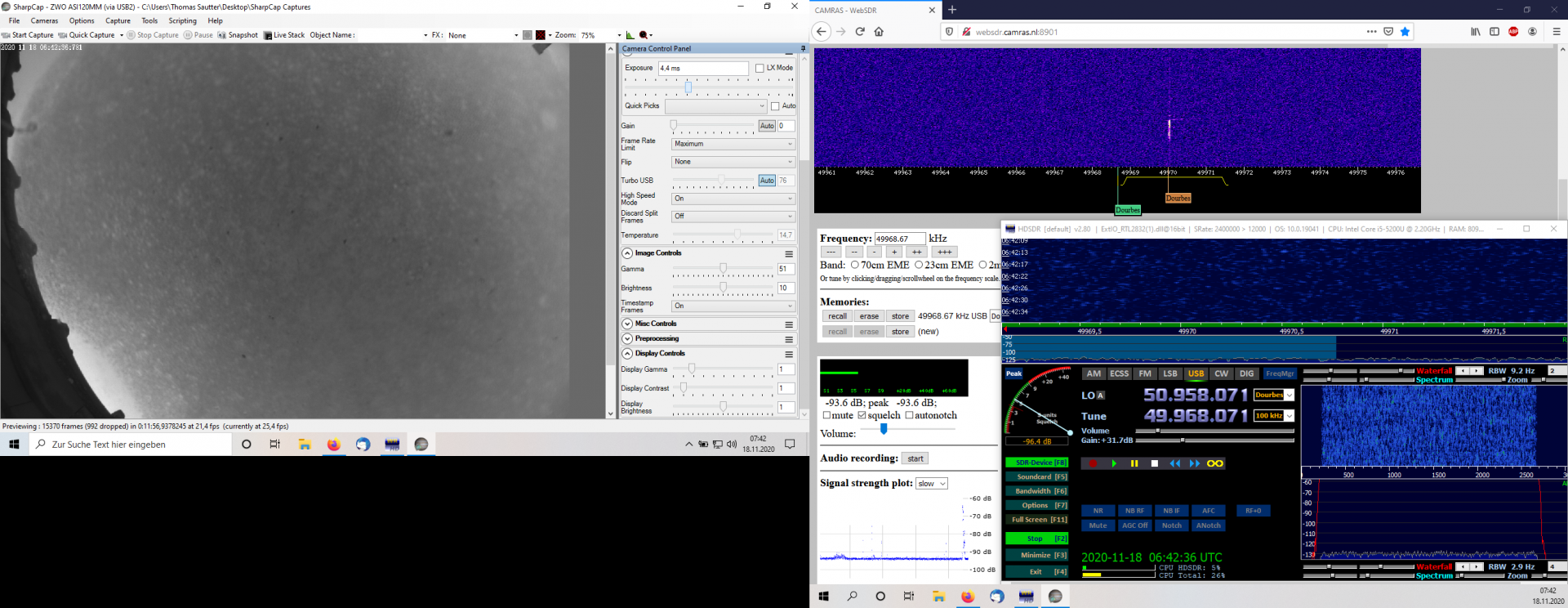Image resolution: width=1568 pixels, height=608 pixels.
Task: Toggle the Gain Auto button
Action: 767,126
